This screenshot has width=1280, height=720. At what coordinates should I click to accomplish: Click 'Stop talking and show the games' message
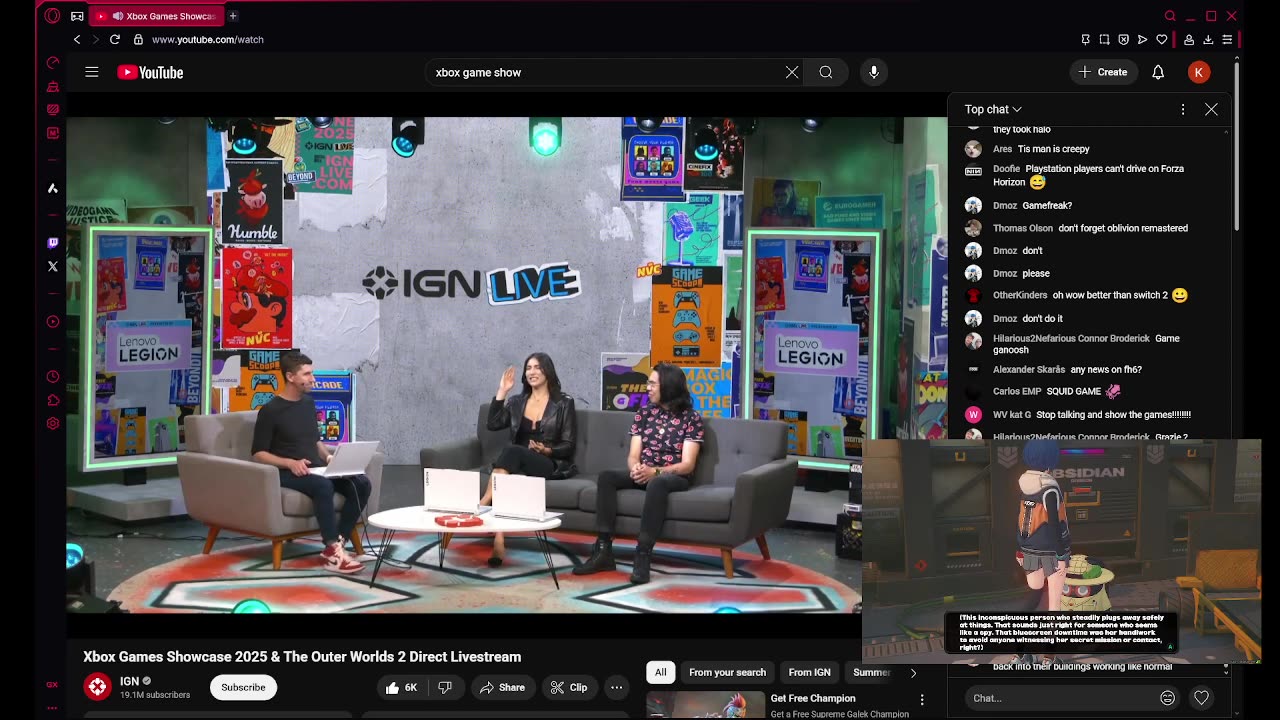(x=1113, y=414)
